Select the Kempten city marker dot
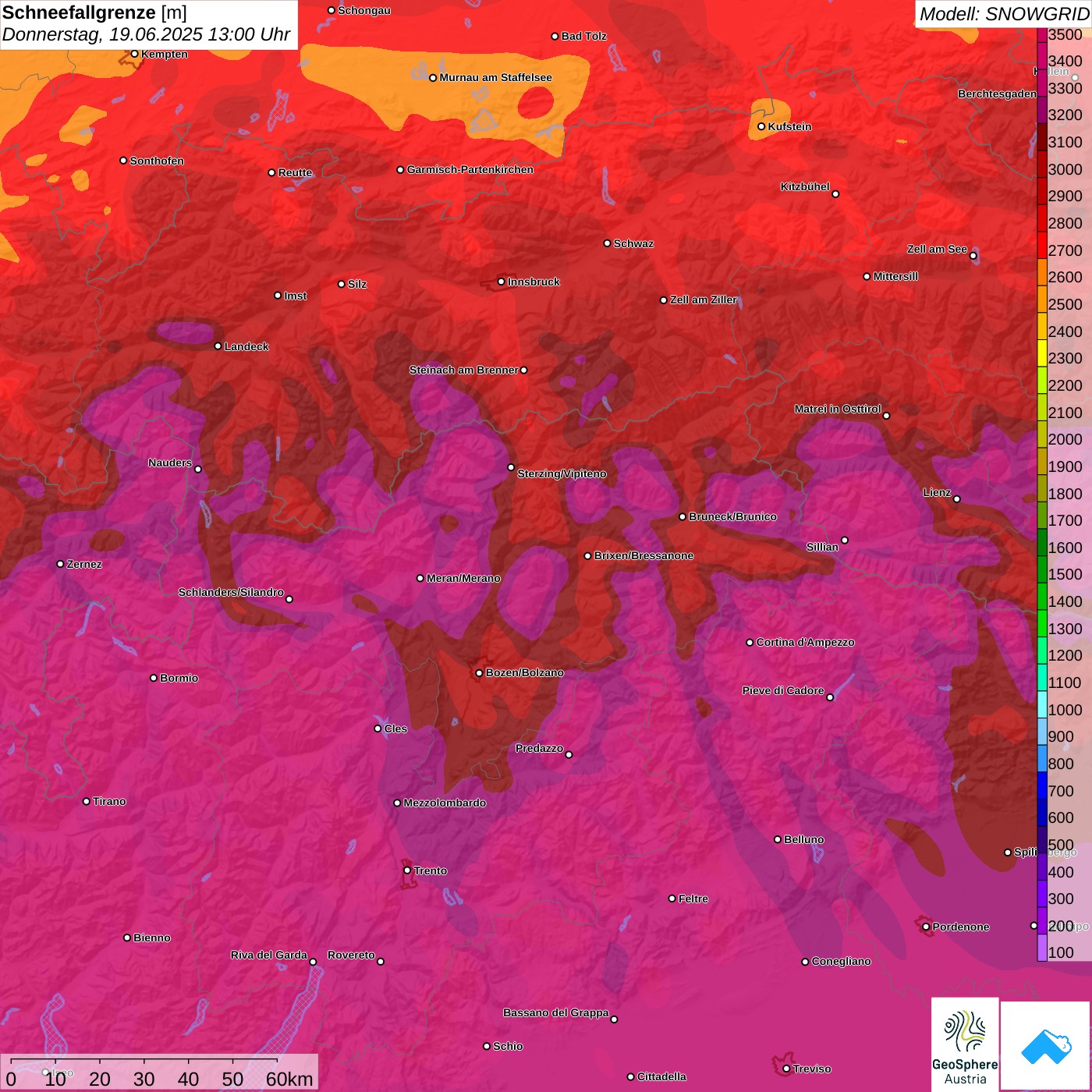Image resolution: width=1092 pixels, height=1092 pixels. [x=134, y=54]
